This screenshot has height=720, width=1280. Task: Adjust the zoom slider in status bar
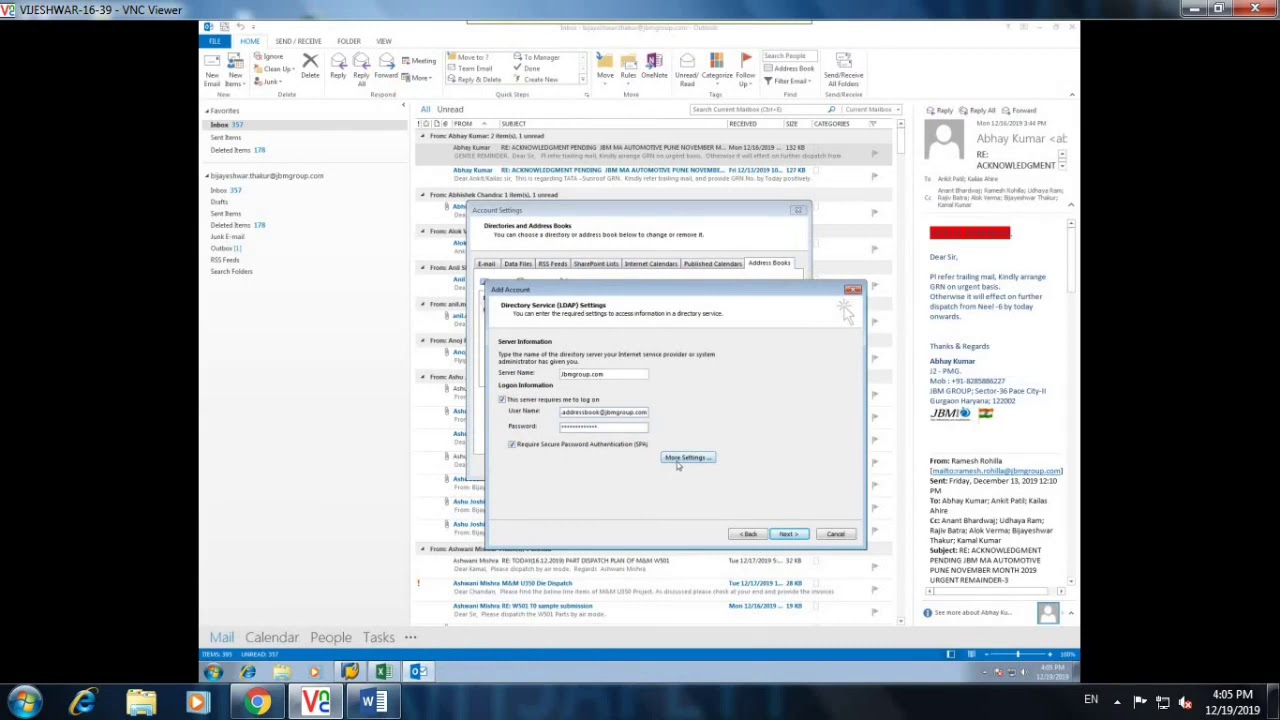pyautogui.click(x=1018, y=654)
